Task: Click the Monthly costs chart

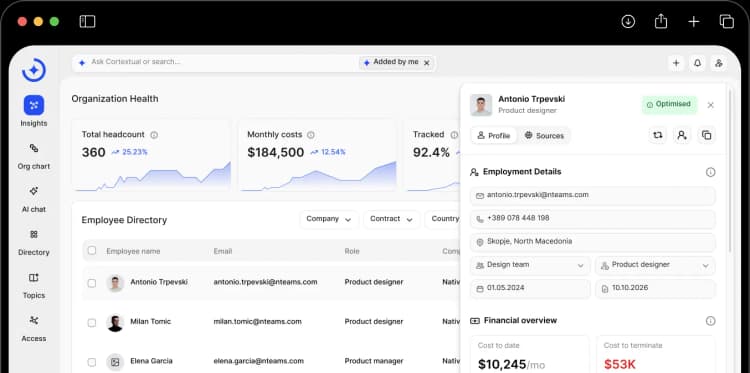Action: click(x=319, y=177)
